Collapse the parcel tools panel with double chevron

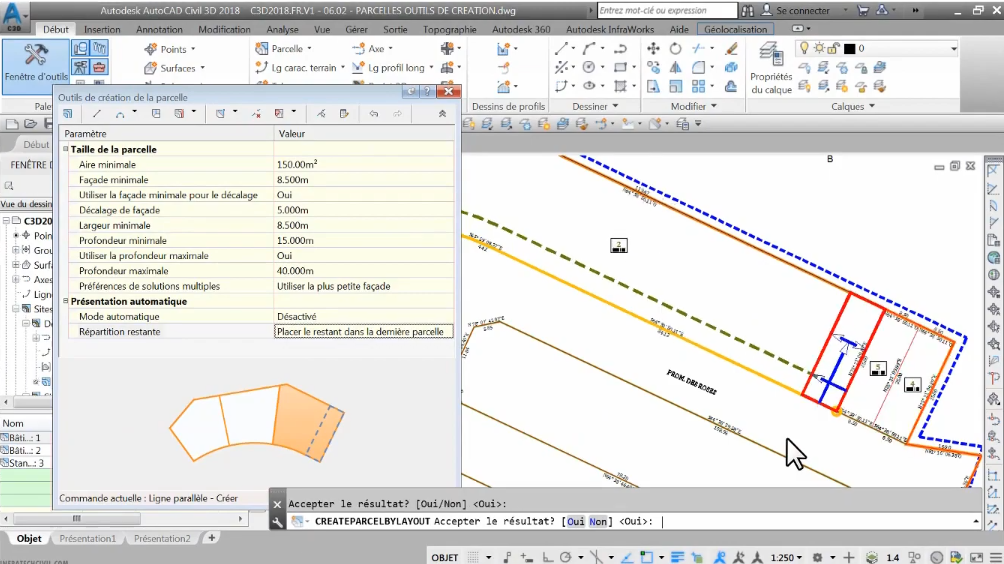point(442,113)
